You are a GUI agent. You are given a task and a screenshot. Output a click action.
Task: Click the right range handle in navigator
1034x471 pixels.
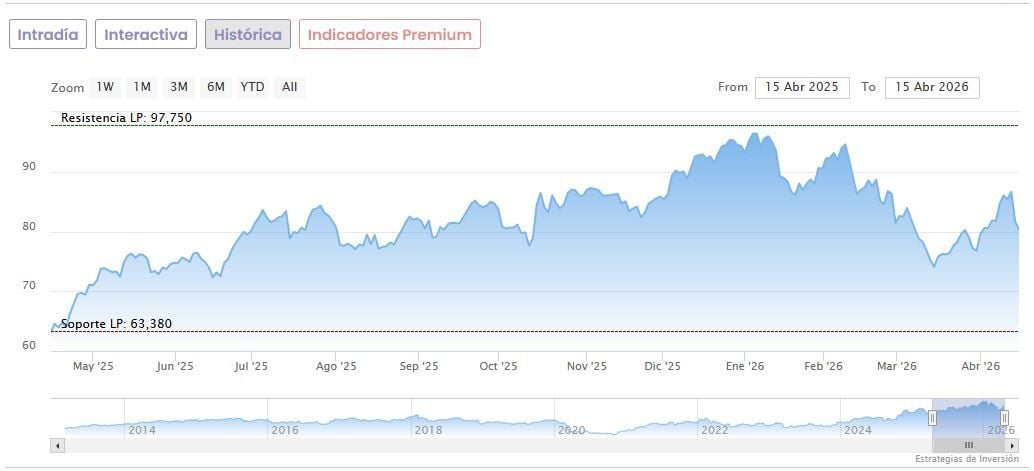click(x=1004, y=417)
